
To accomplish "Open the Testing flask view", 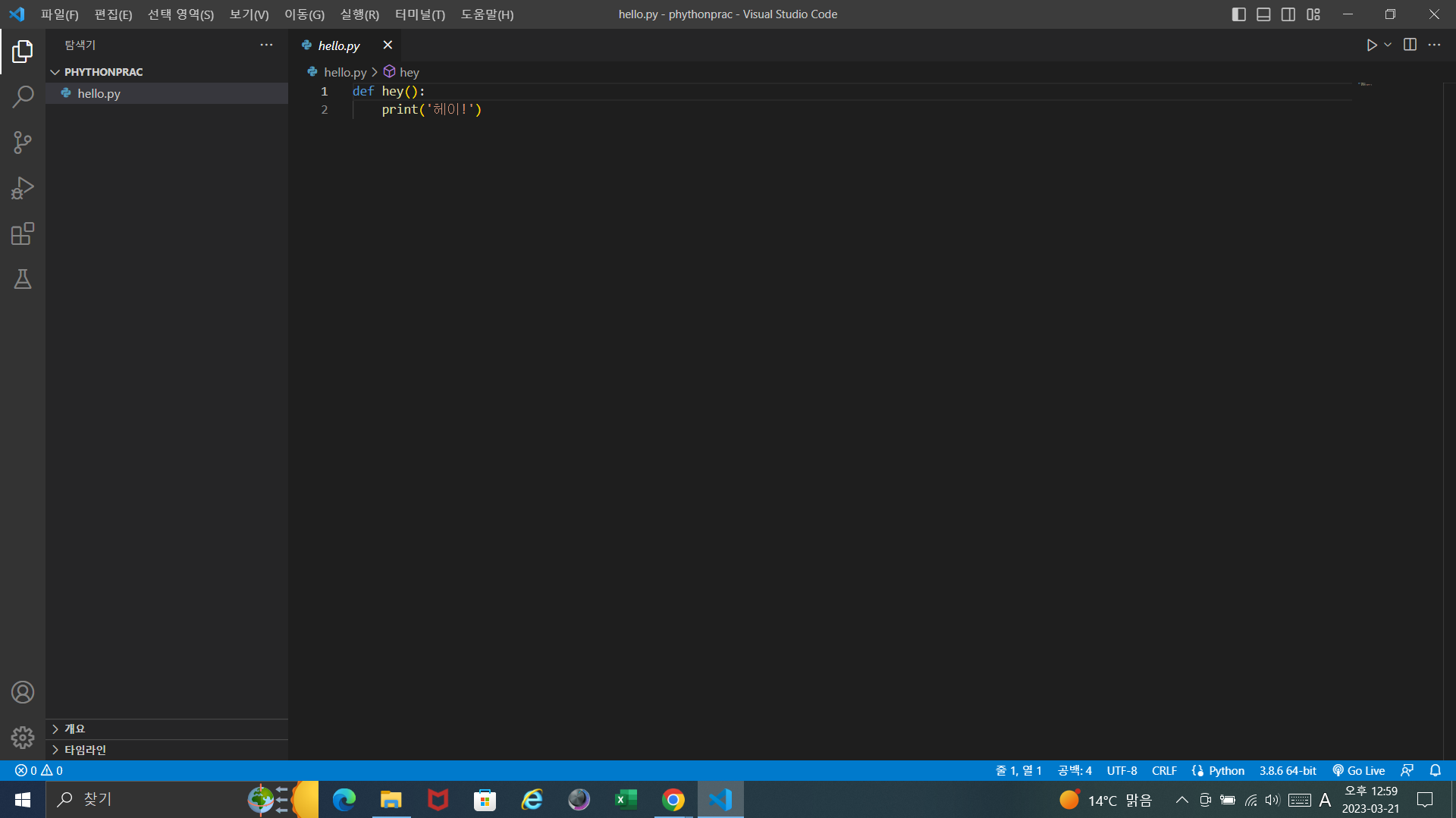I will pyautogui.click(x=23, y=279).
